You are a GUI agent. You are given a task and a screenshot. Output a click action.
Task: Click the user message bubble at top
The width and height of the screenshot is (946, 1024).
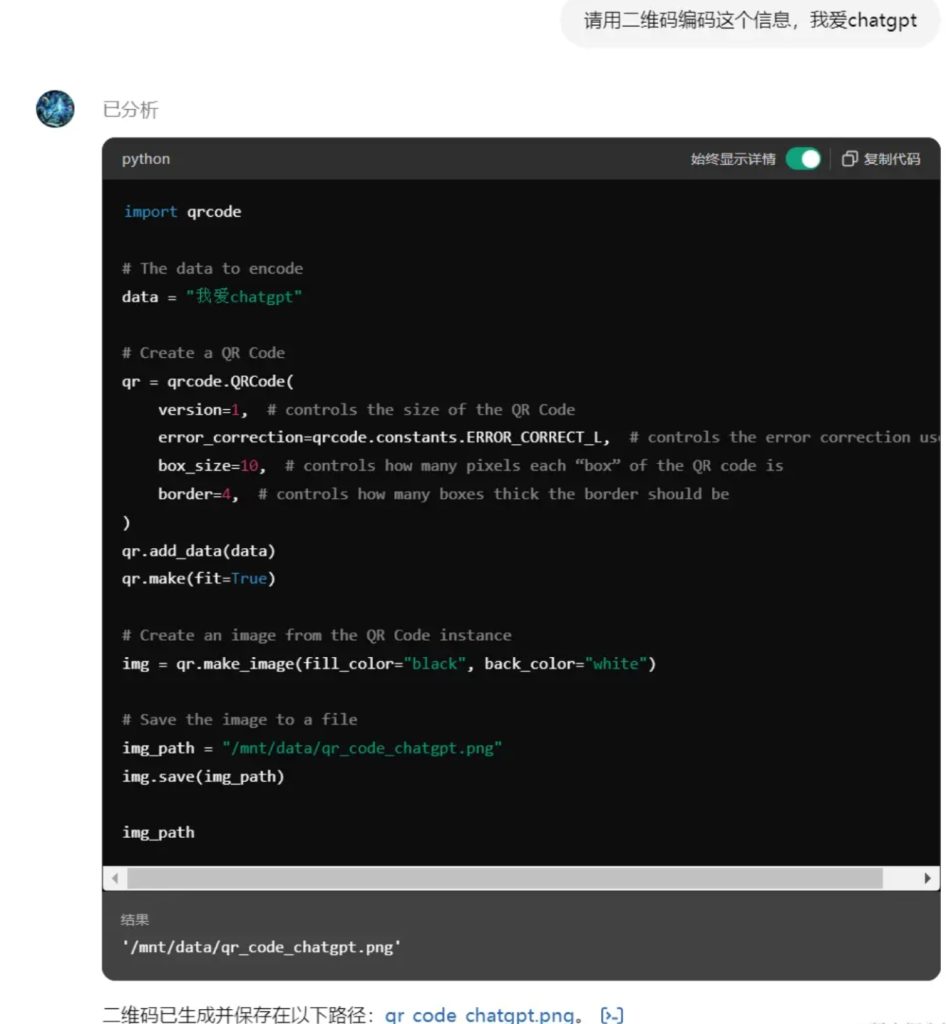(x=750, y=21)
